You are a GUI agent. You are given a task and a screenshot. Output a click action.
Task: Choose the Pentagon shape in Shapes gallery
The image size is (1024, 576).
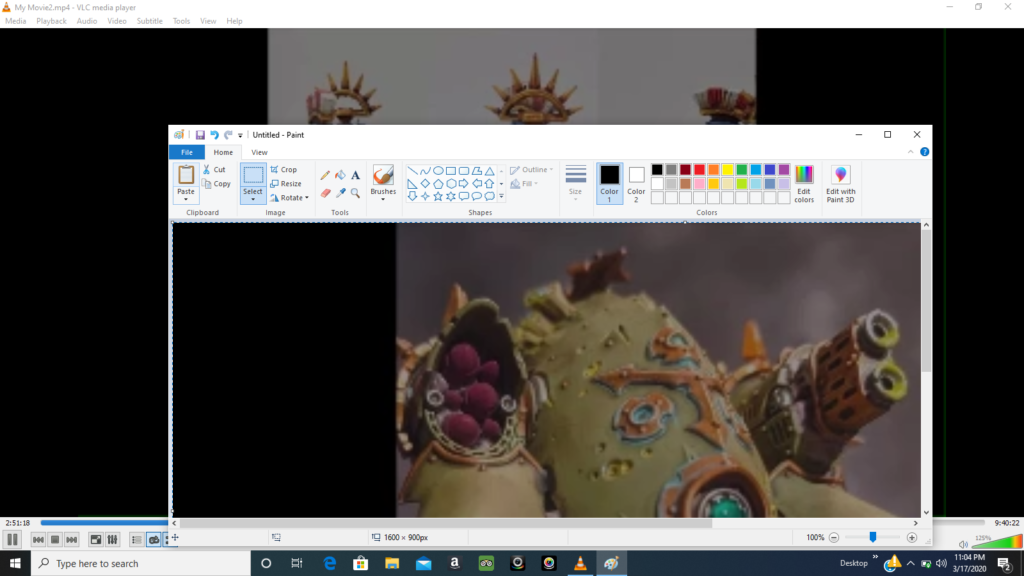438,184
